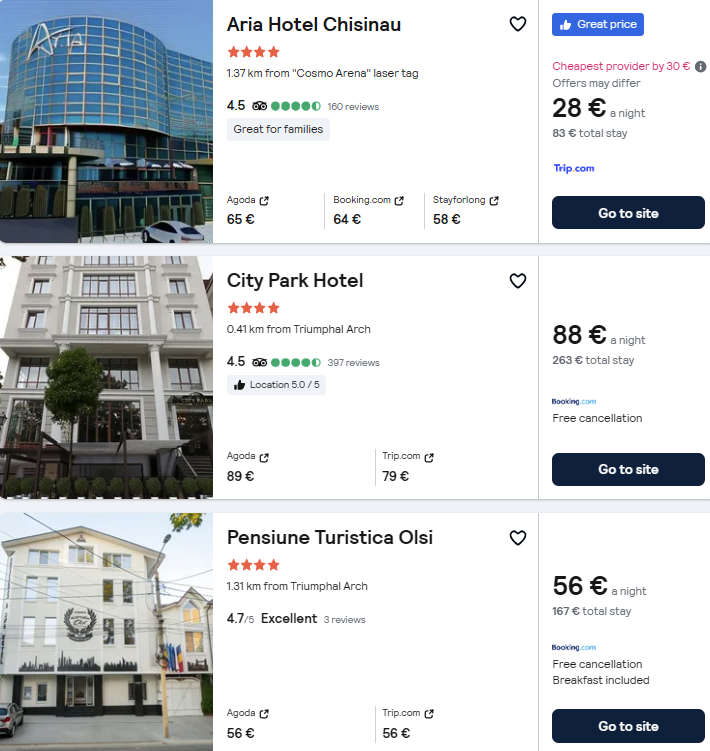This screenshot has height=751, width=710.
Task: Click info icon beside Cheapest provider text
Action: pos(700,67)
